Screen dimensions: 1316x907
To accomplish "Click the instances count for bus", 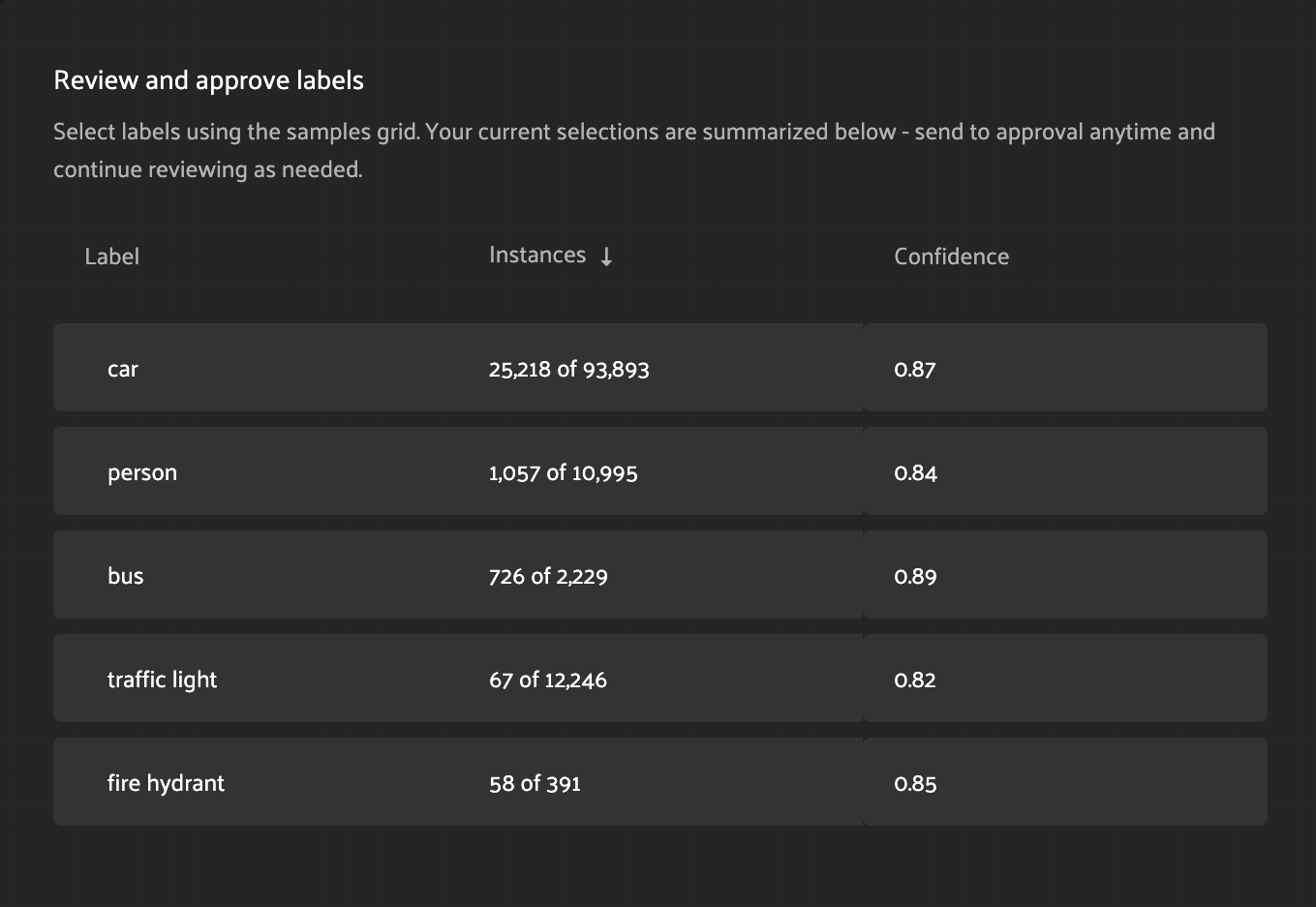I will click(x=548, y=575).
